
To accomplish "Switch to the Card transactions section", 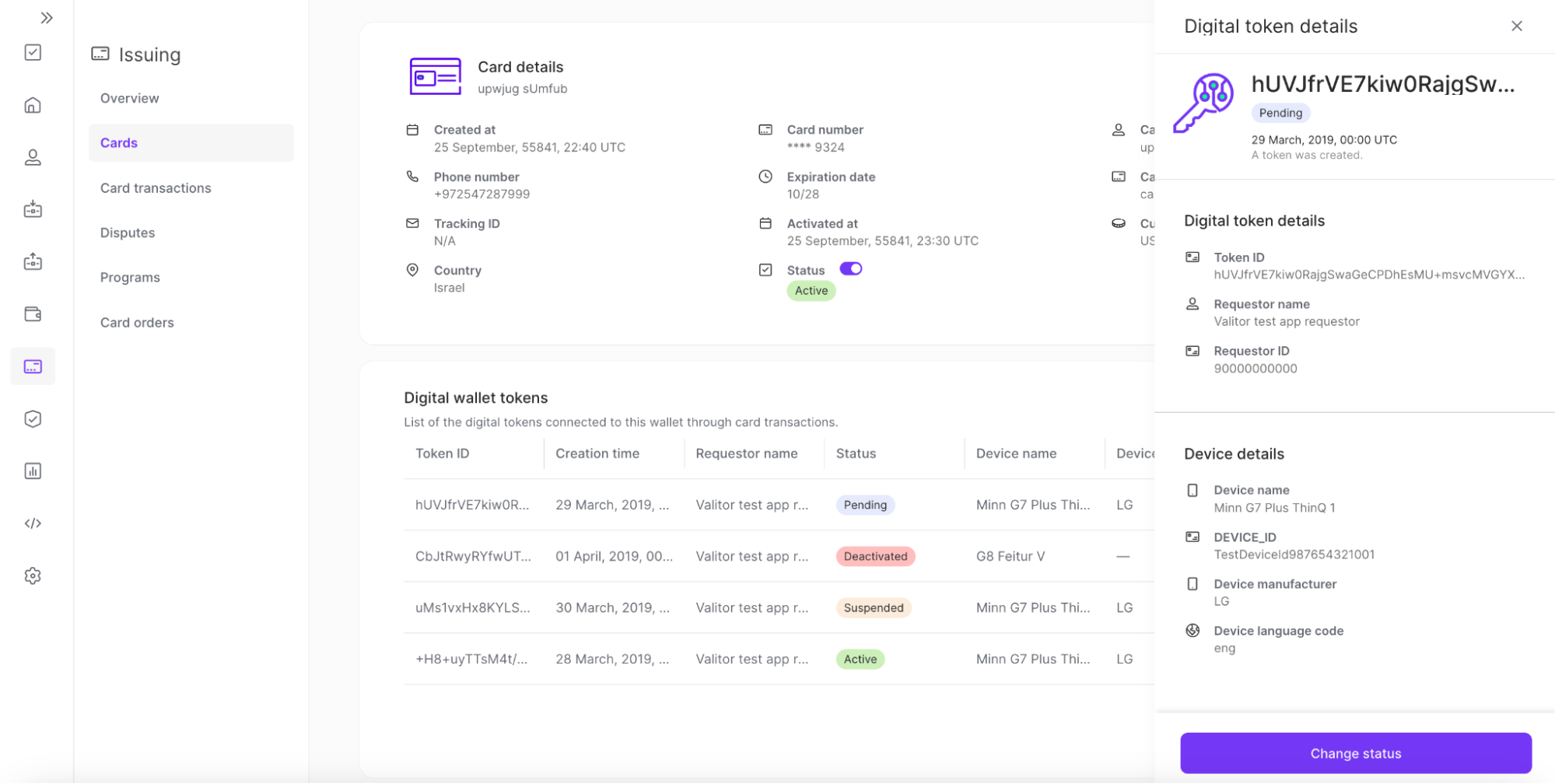I will click(x=155, y=187).
